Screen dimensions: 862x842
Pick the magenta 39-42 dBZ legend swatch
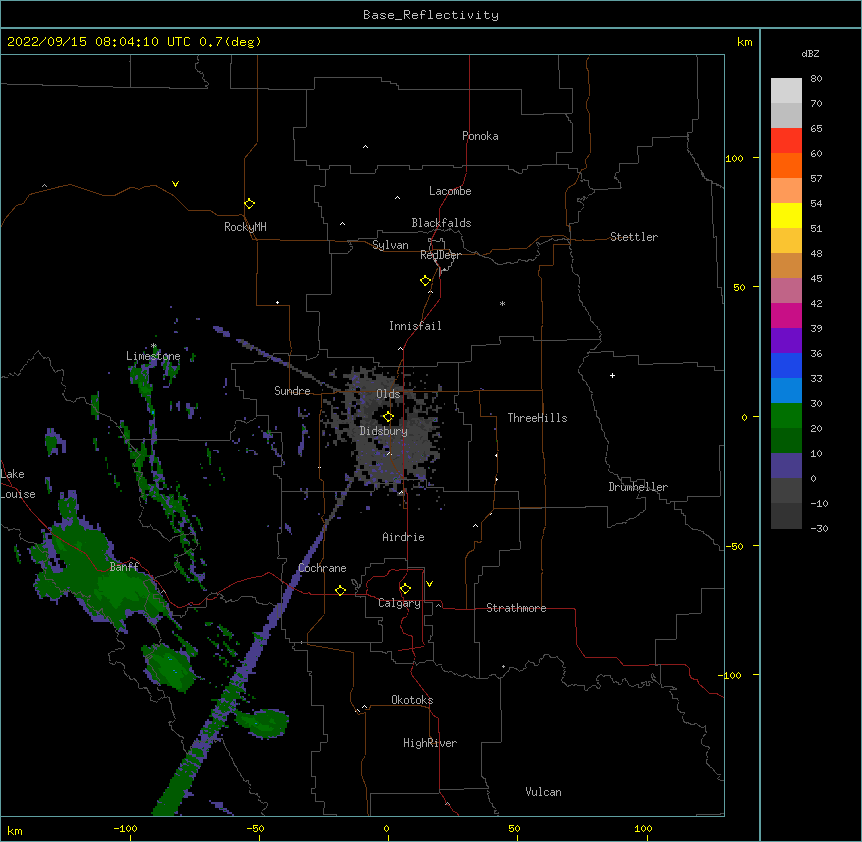[x=786, y=316]
